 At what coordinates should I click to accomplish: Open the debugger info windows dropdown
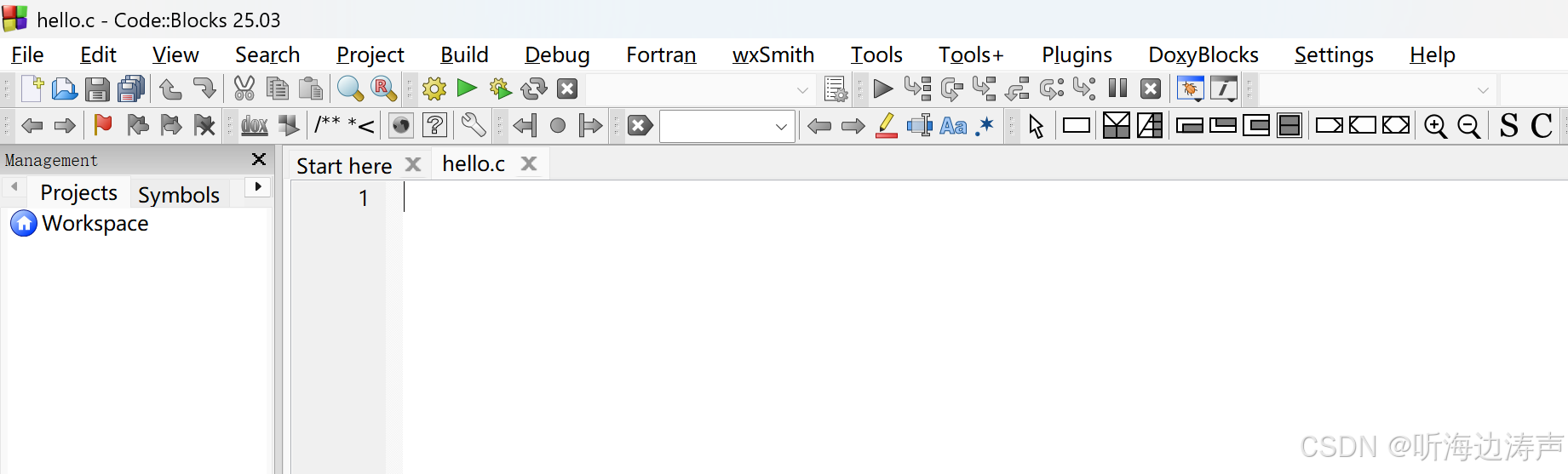click(x=1224, y=89)
